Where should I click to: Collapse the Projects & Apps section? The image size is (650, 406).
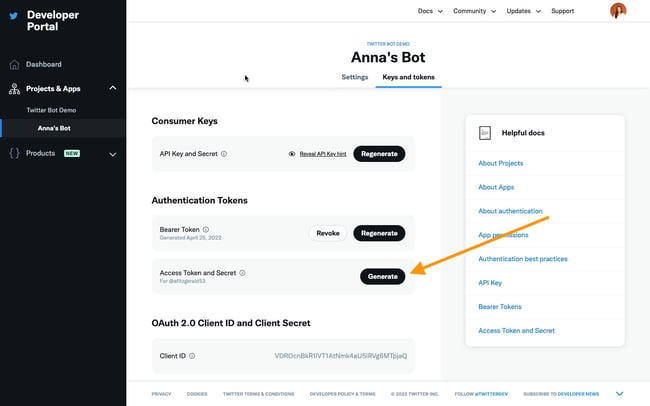click(x=113, y=88)
